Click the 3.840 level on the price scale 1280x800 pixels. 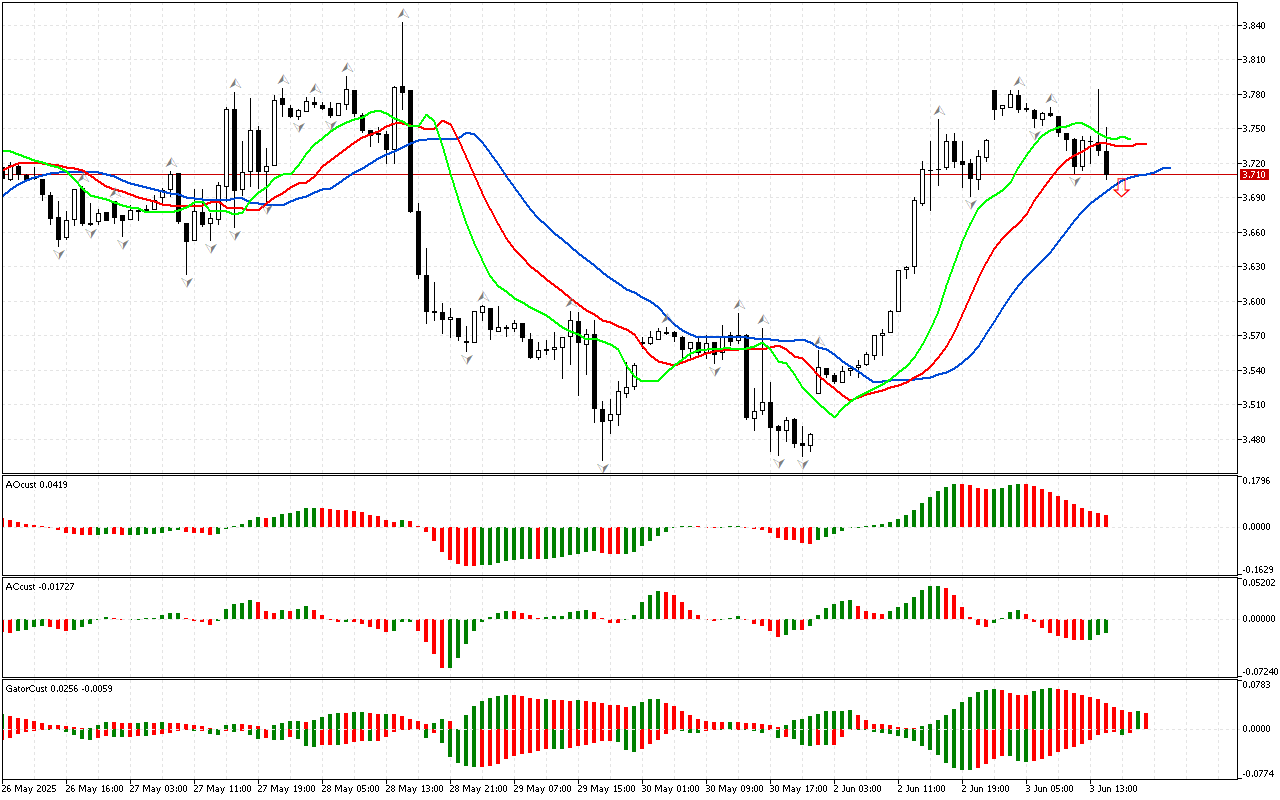1254,25
